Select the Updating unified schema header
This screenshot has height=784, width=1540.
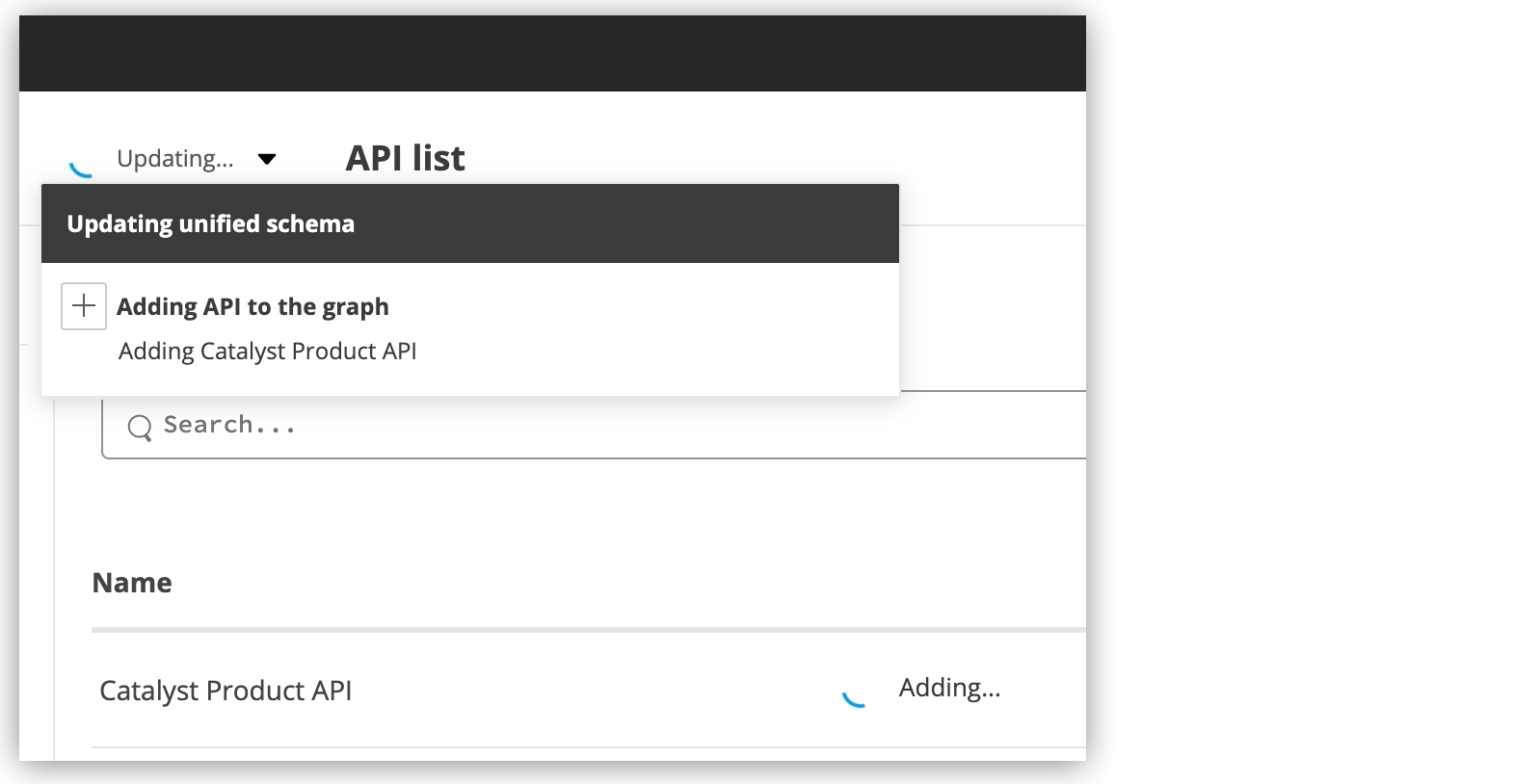[210, 223]
